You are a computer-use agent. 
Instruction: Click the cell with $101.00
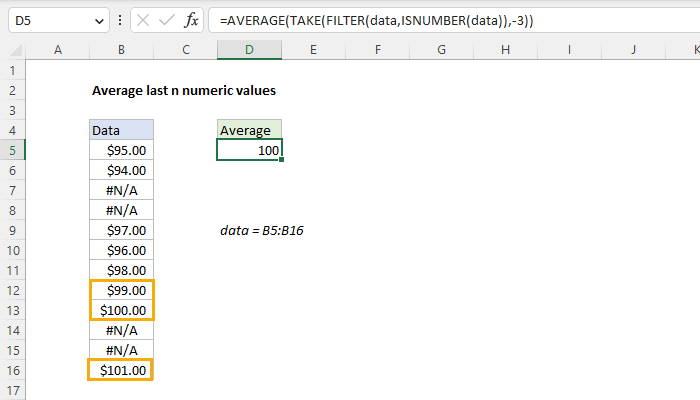(x=121, y=371)
